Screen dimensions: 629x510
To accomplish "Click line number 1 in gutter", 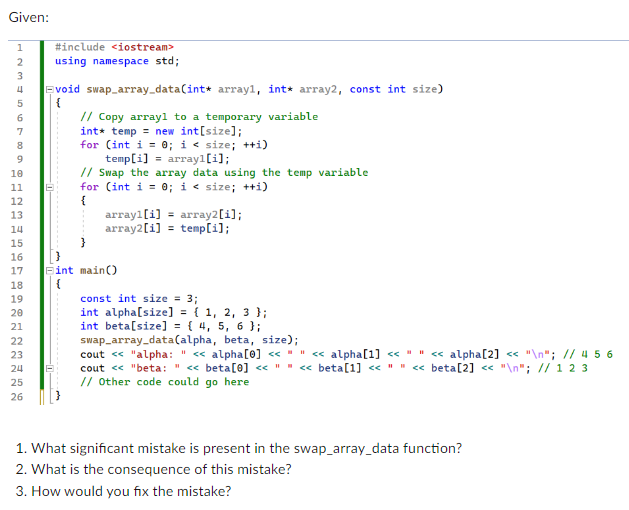I will (20, 48).
